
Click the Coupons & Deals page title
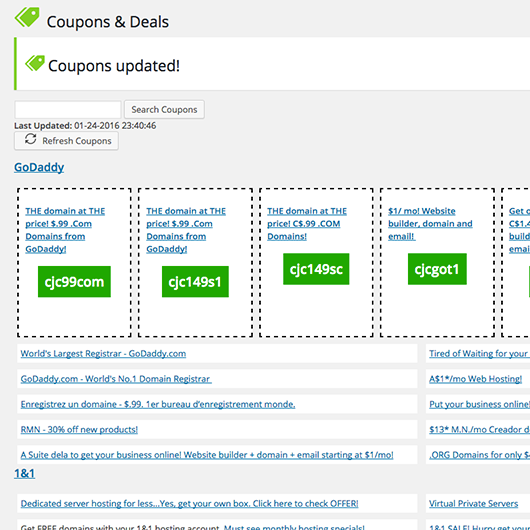[x=108, y=22]
